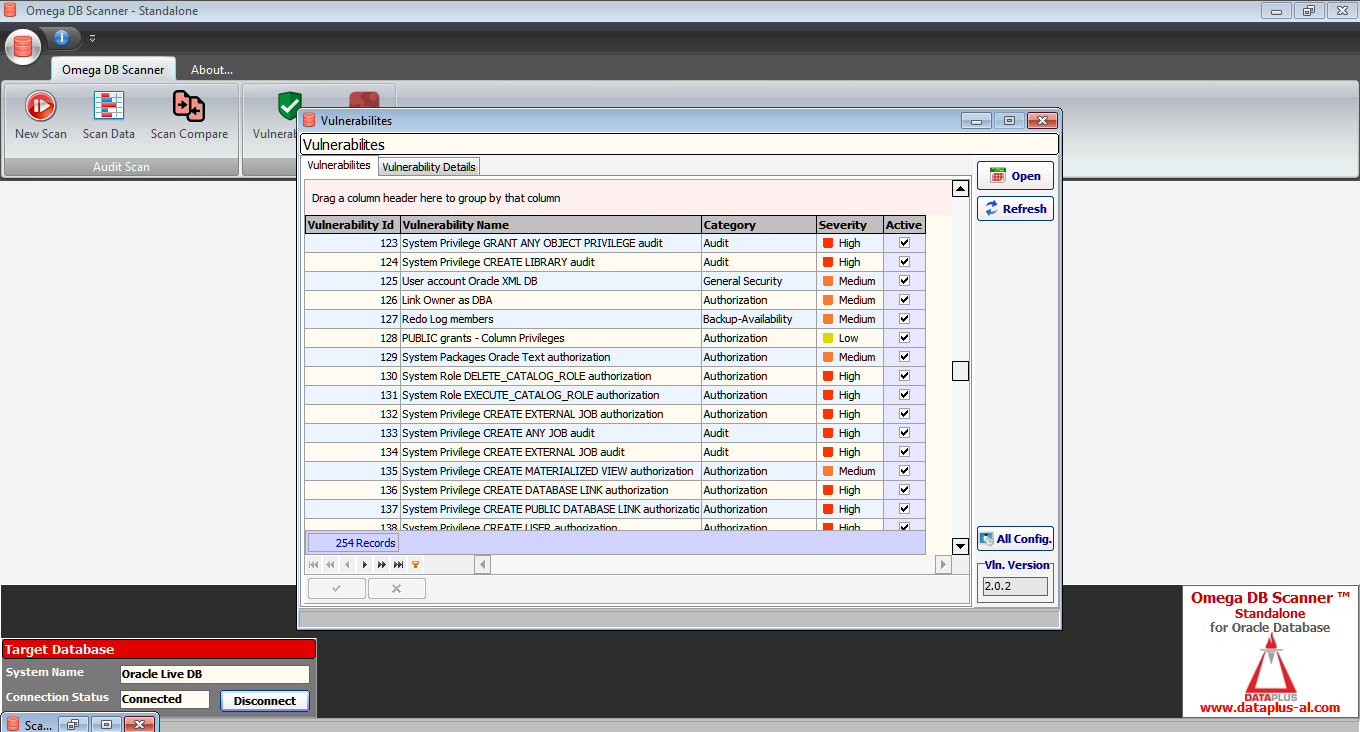Click the System Name field

coord(215,674)
